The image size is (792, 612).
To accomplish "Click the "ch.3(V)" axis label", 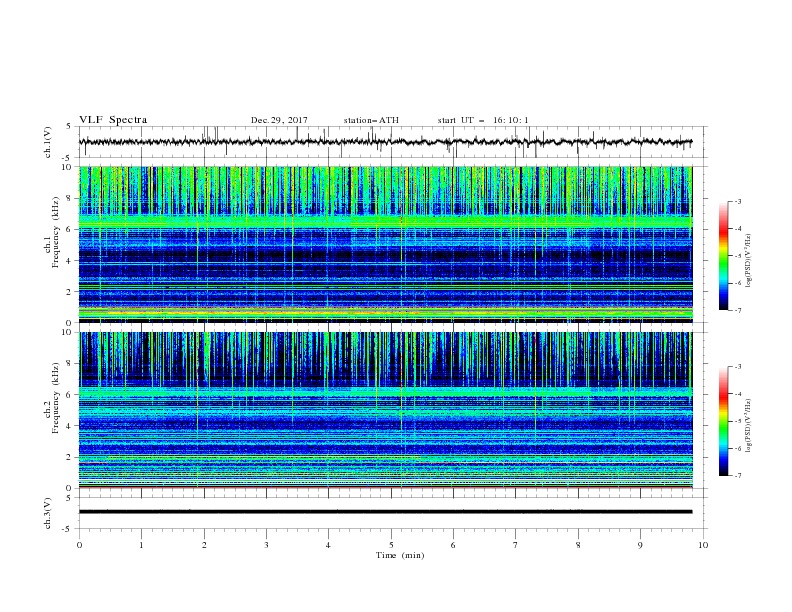I will pyautogui.click(x=48, y=513).
